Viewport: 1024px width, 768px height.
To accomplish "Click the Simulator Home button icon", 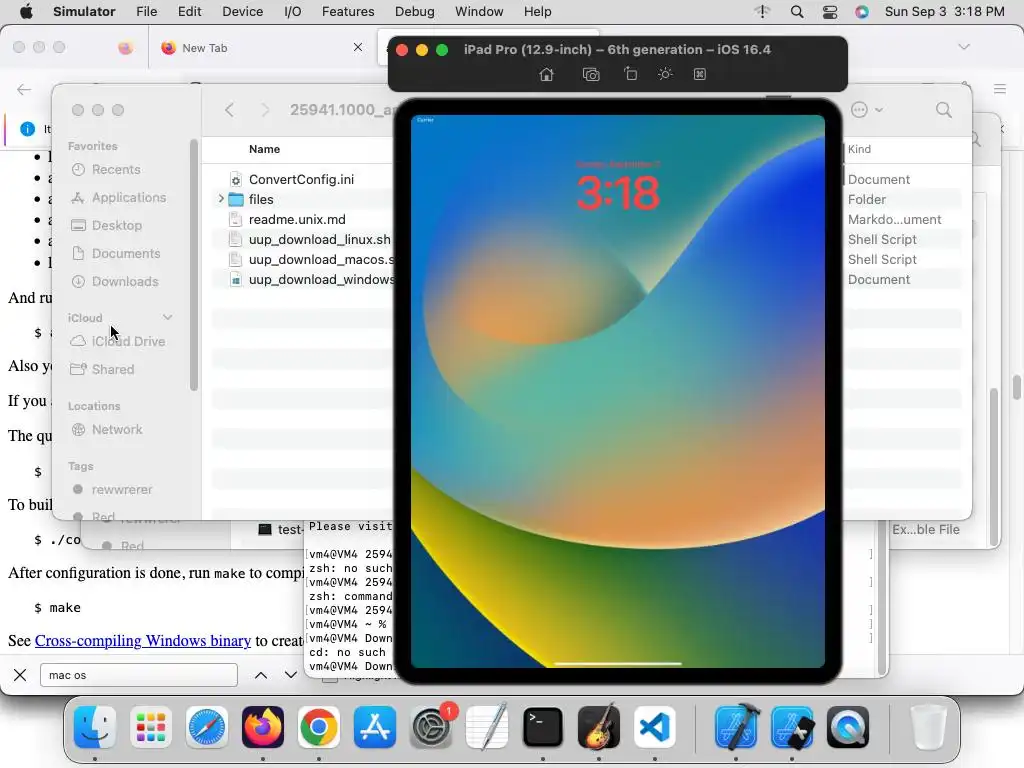I will [547, 74].
